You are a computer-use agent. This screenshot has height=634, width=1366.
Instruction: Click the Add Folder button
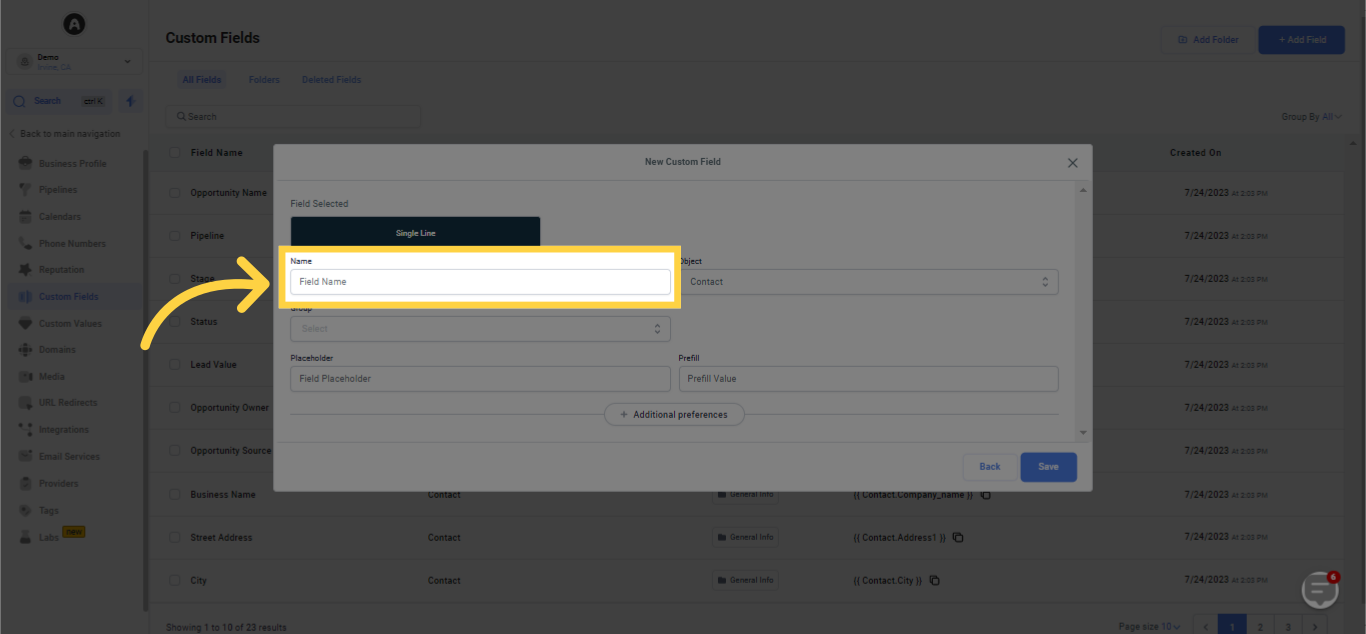[x=1208, y=40]
